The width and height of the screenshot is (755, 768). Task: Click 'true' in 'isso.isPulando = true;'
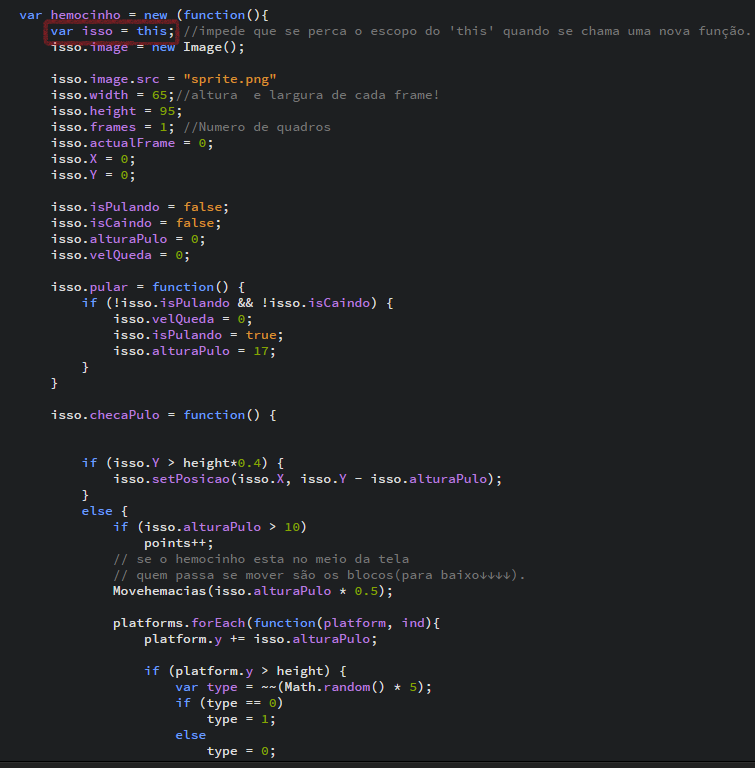(x=261, y=335)
